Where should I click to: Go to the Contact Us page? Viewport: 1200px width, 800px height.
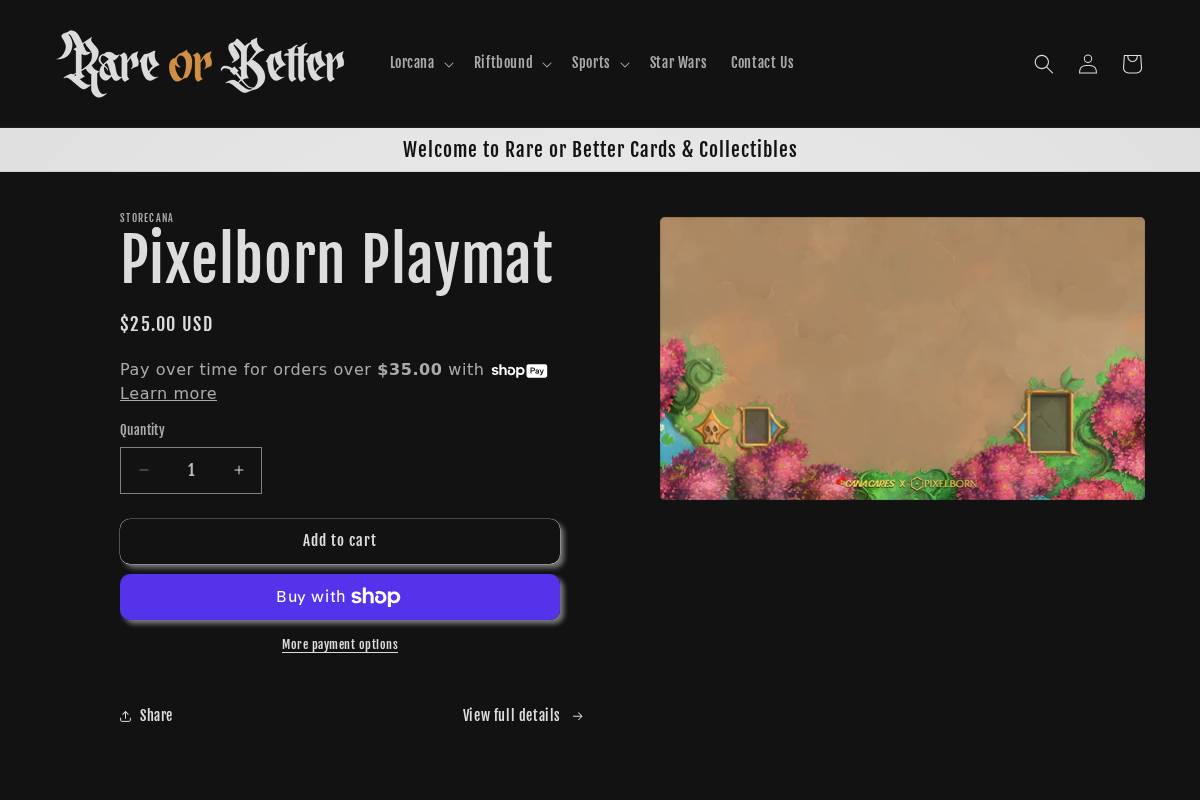click(762, 63)
